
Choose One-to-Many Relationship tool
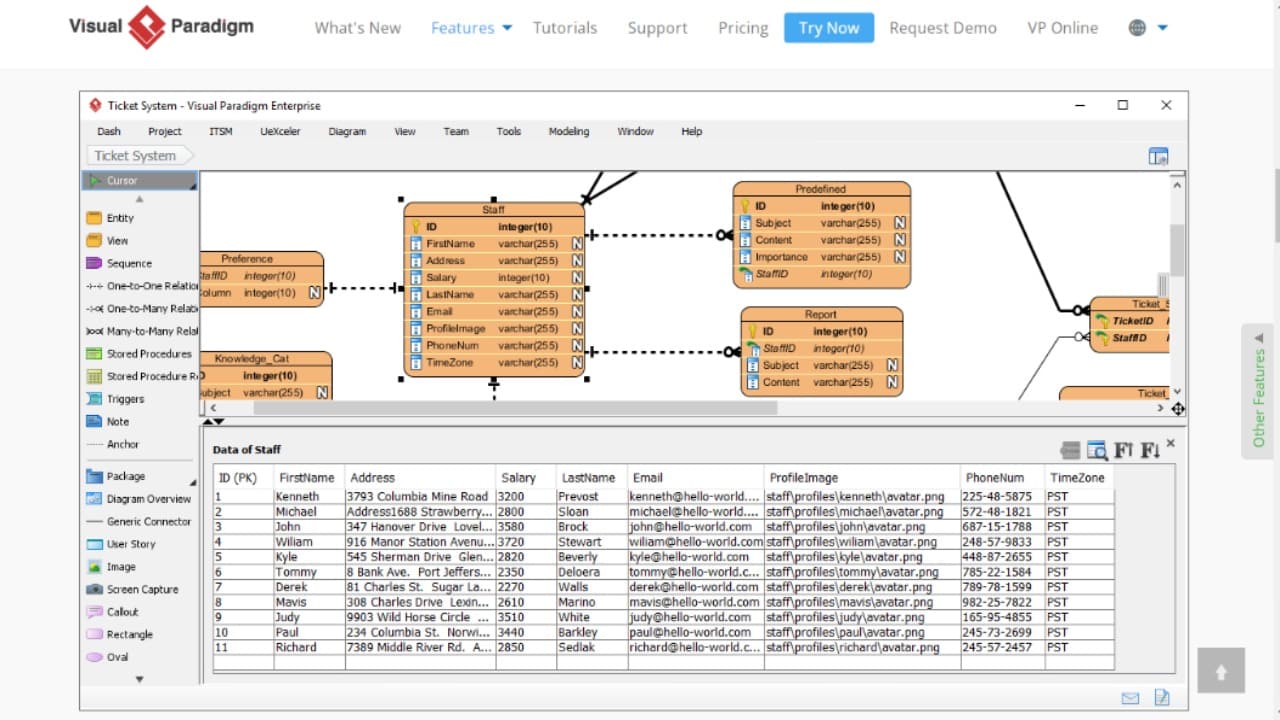(141, 309)
